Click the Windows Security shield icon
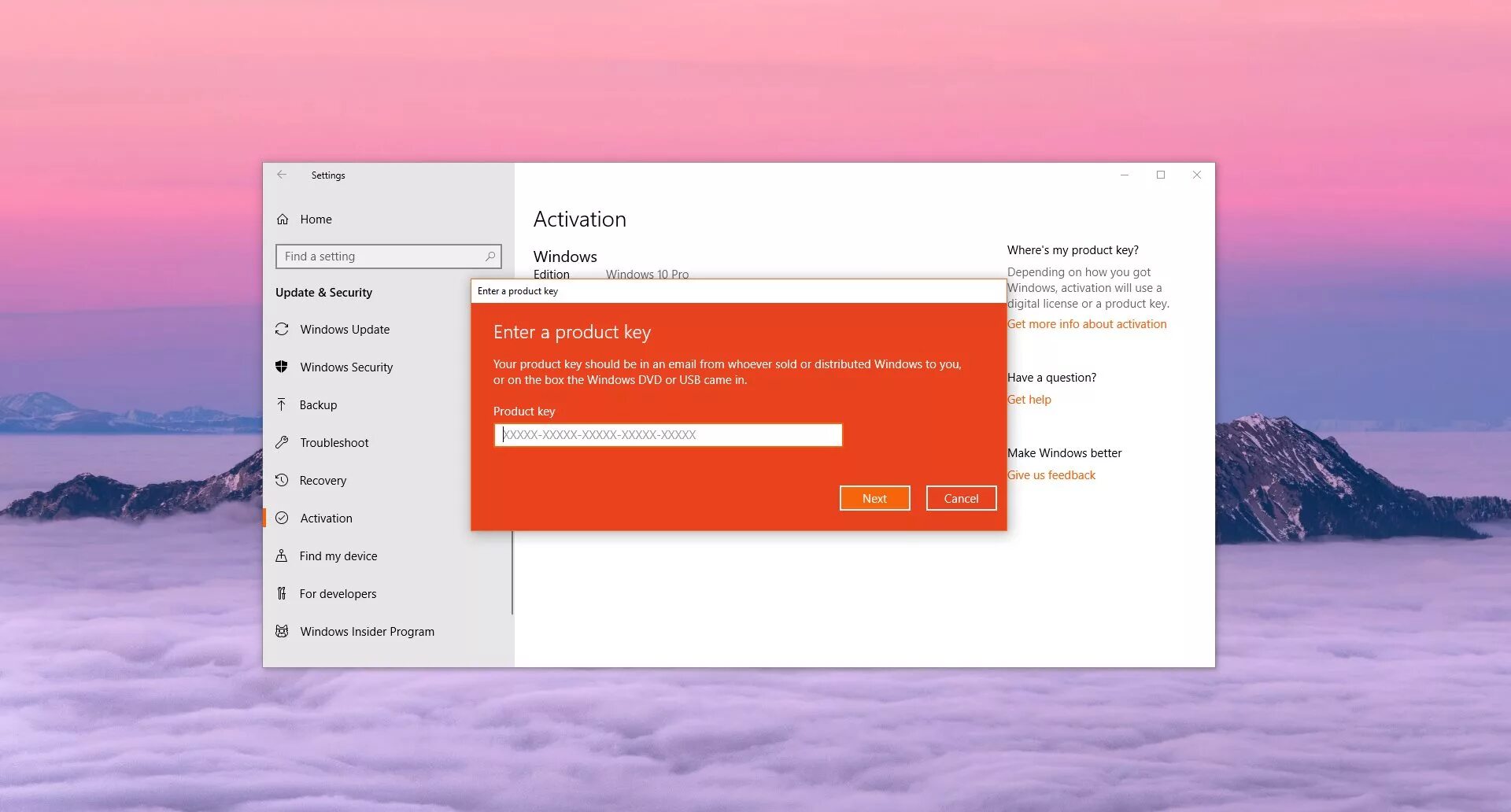 282,367
